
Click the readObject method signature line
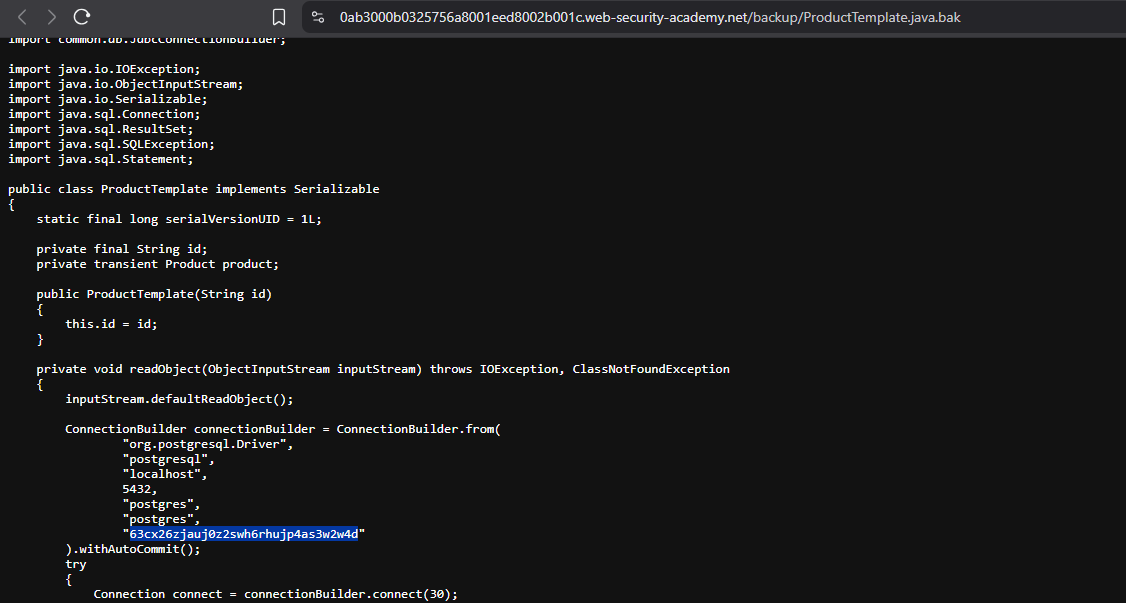click(383, 369)
